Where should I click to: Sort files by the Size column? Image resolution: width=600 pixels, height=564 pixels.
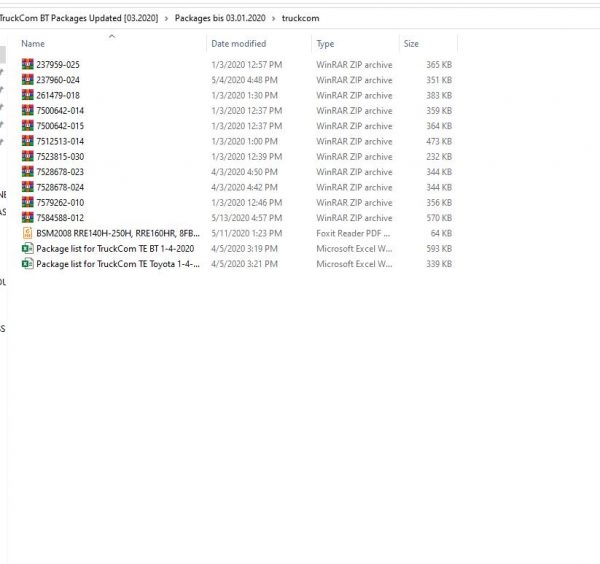click(411, 44)
